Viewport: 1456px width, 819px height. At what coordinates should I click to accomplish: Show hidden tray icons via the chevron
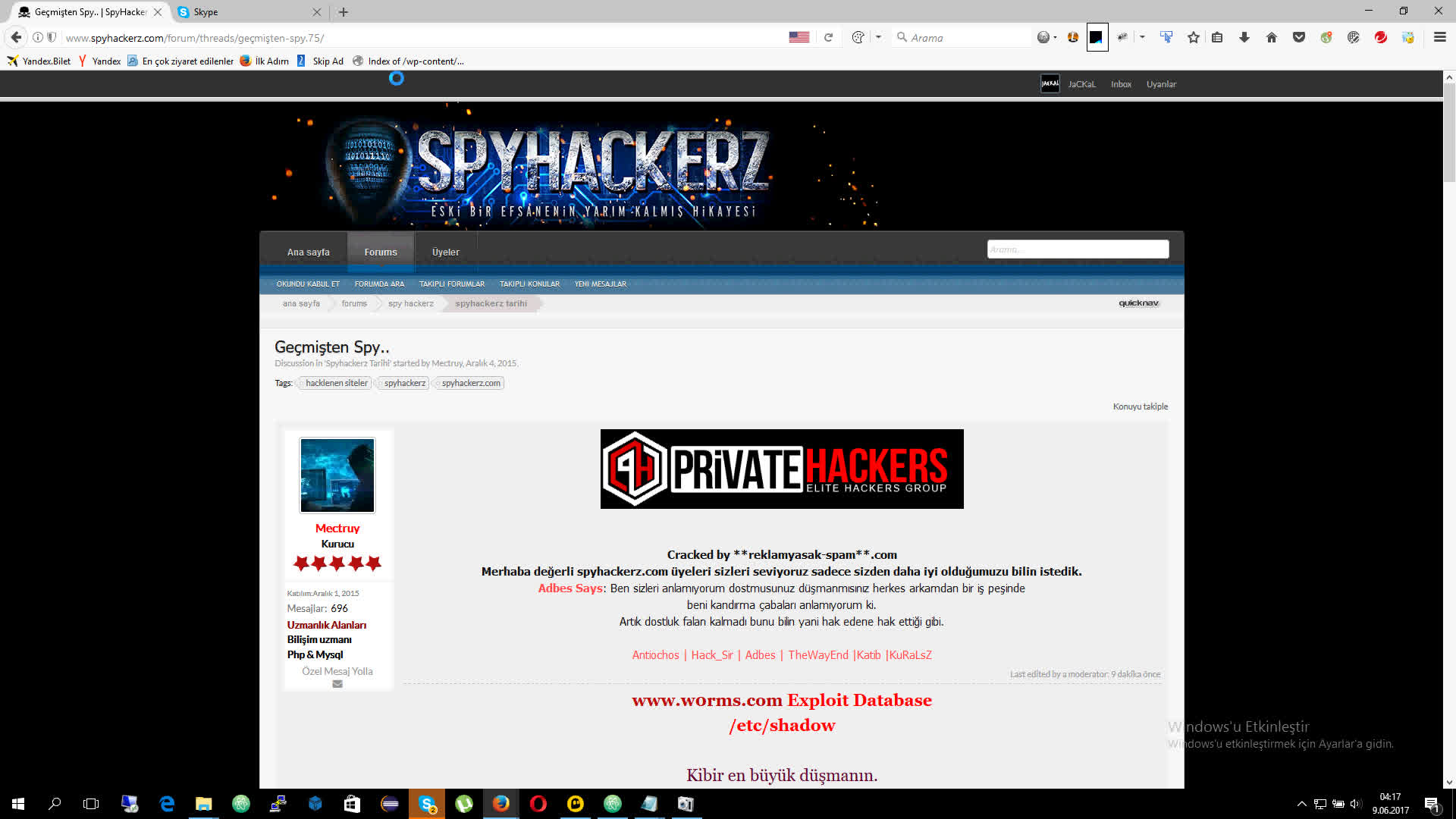click(1301, 803)
